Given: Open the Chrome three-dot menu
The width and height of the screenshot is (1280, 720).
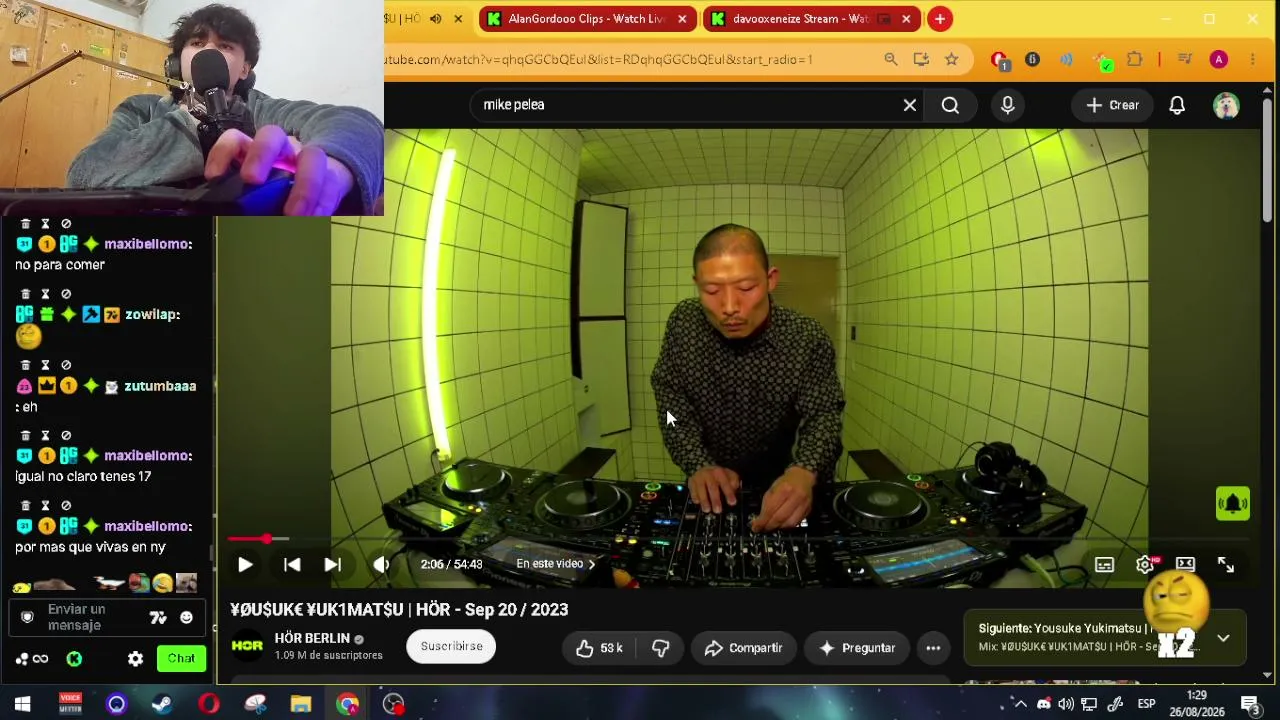Looking at the screenshot, I should [1252, 60].
